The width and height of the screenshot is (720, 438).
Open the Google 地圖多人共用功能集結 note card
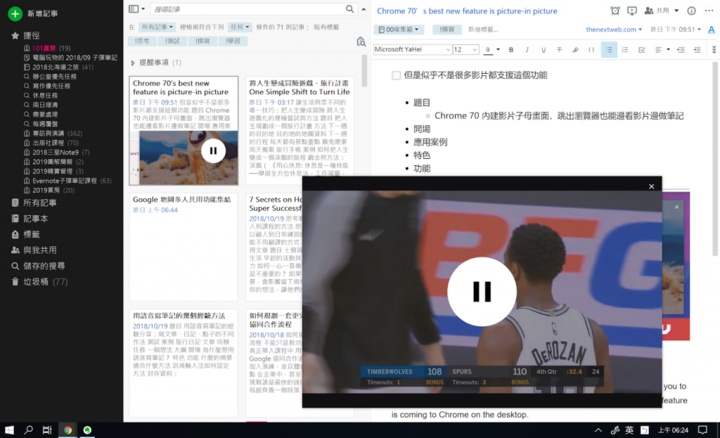point(184,247)
